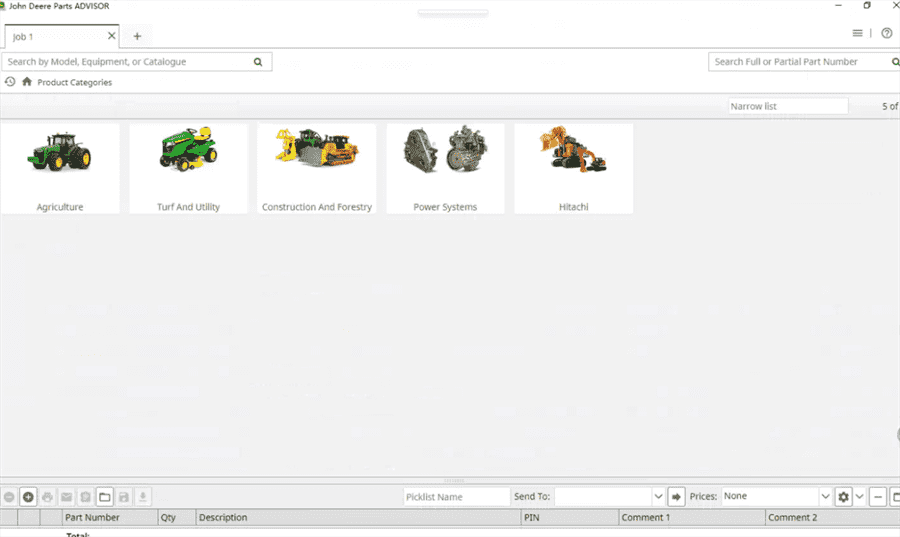Open the hamburger menu icon
The width and height of the screenshot is (900, 537).
858,33
